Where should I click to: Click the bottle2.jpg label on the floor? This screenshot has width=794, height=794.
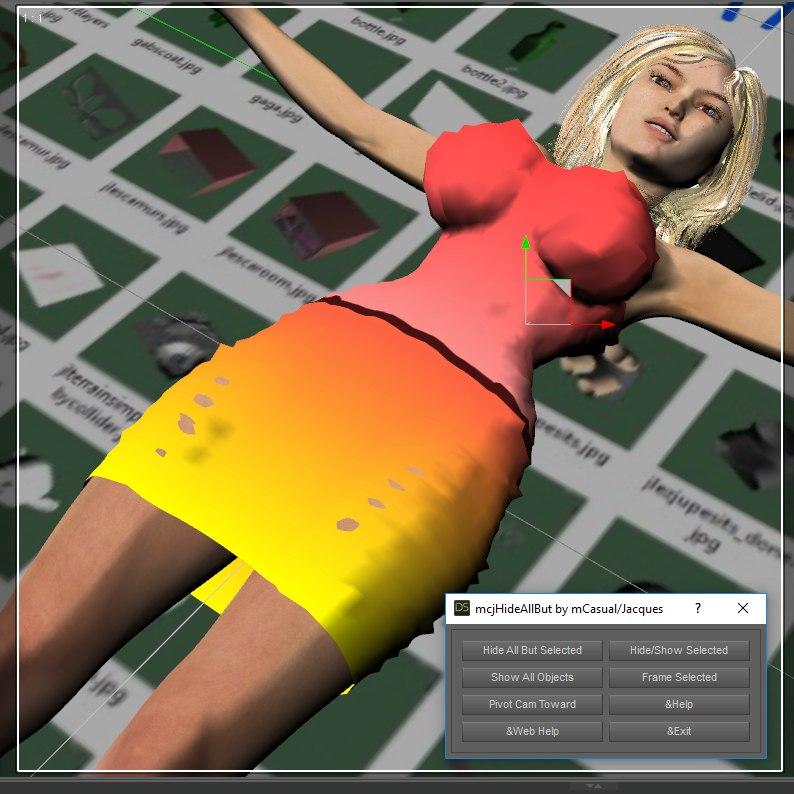[x=494, y=81]
